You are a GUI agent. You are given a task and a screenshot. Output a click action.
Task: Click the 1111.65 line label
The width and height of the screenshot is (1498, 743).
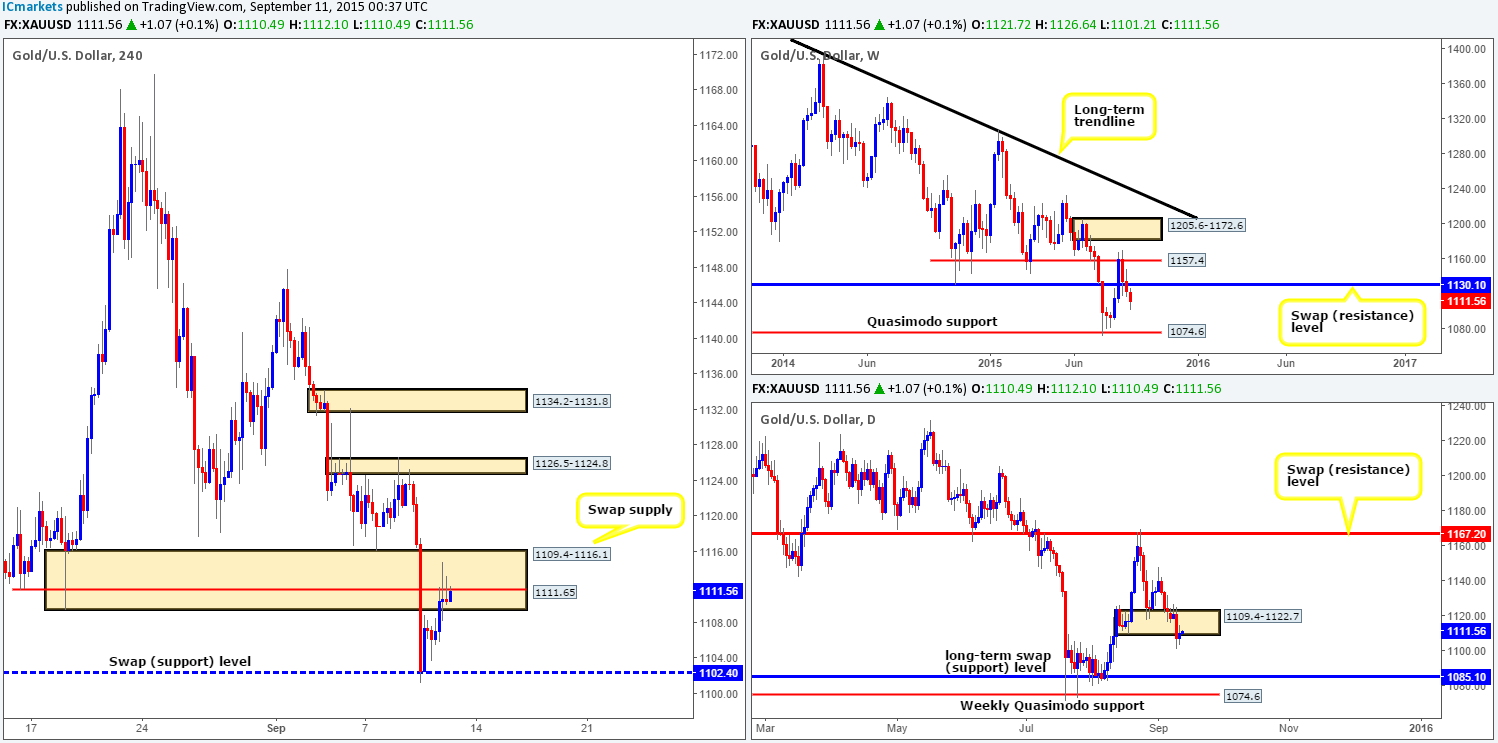553,593
